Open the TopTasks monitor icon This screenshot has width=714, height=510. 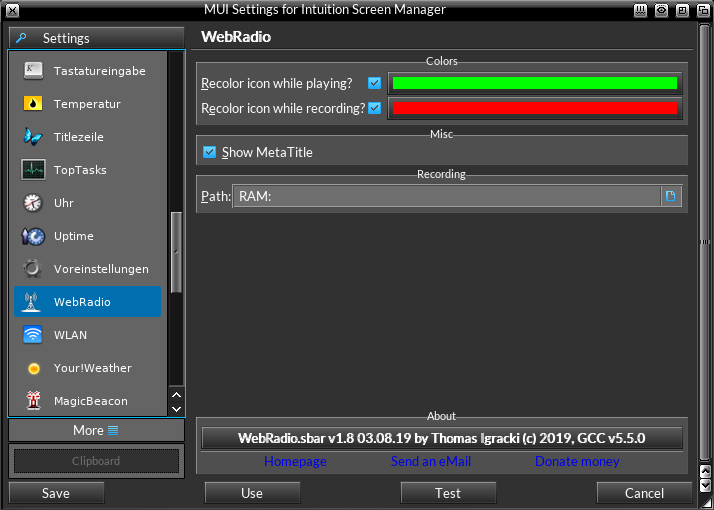click(33, 170)
